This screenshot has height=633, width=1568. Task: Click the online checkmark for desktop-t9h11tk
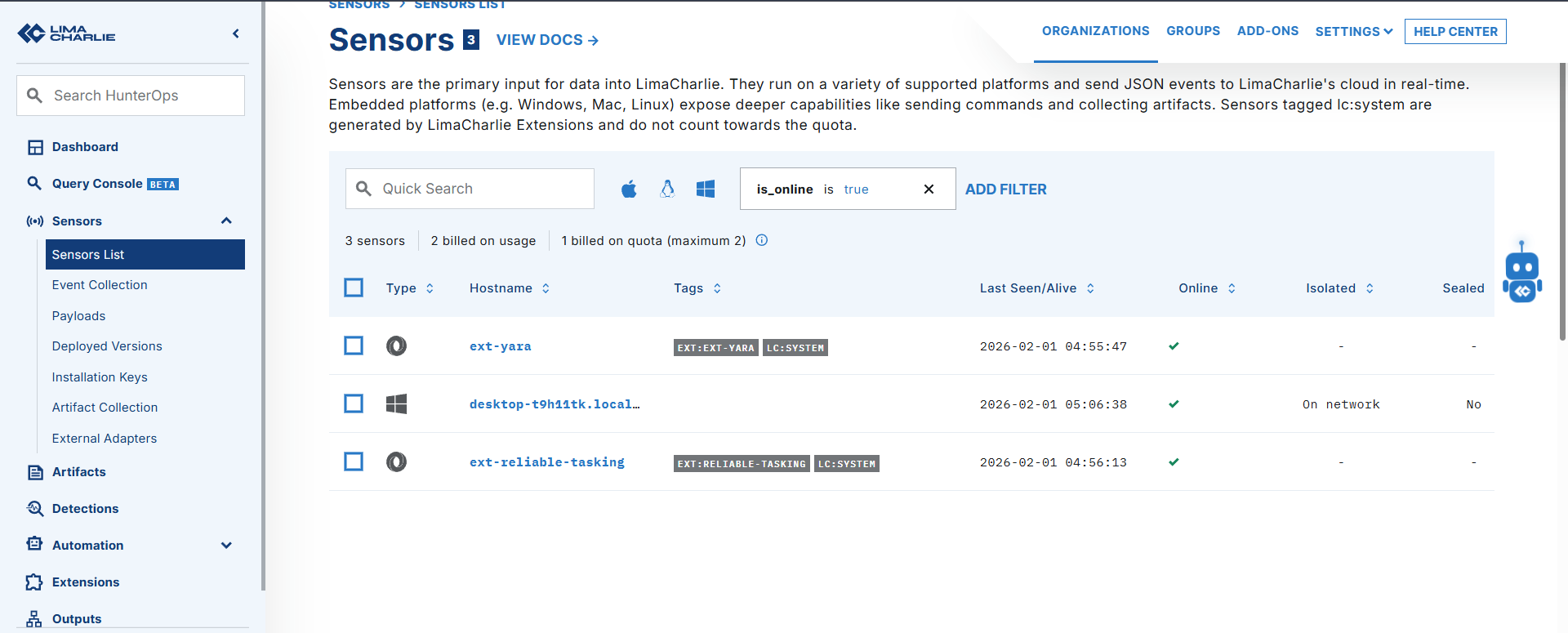(x=1174, y=404)
